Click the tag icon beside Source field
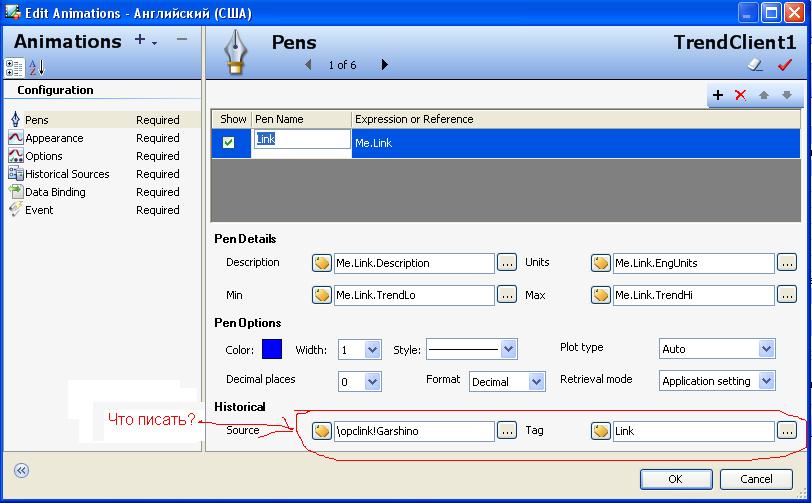Image resolution: width=812 pixels, height=503 pixels. (x=321, y=431)
